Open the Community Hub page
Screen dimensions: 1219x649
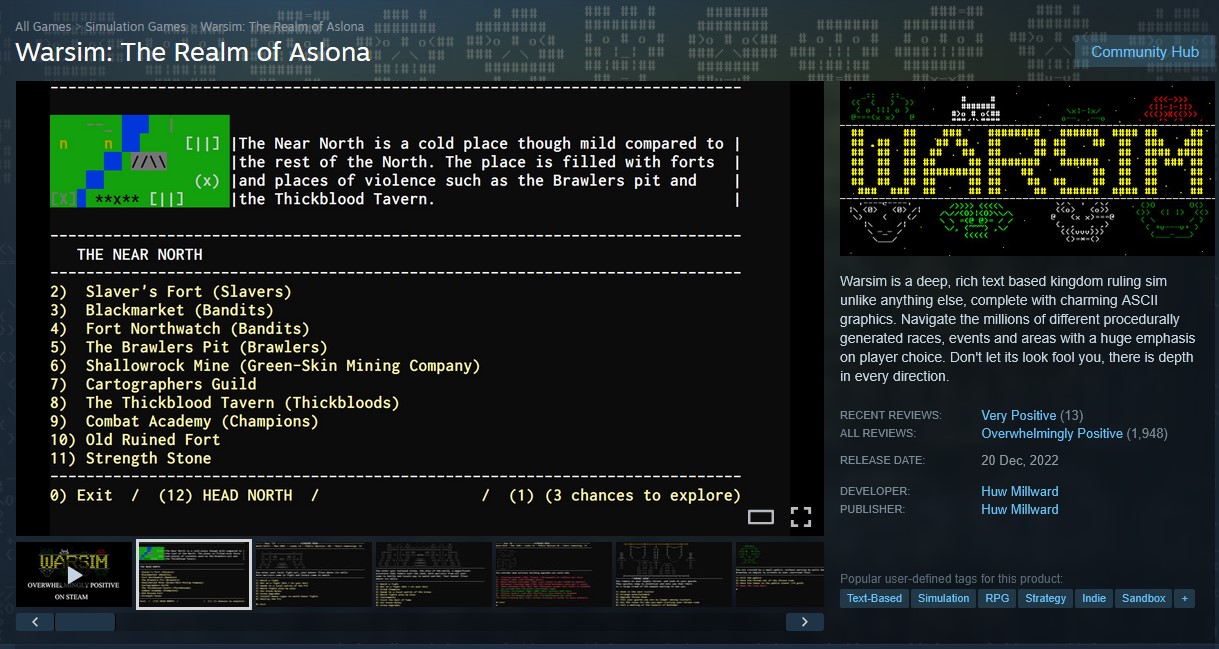pyautogui.click(x=1144, y=52)
